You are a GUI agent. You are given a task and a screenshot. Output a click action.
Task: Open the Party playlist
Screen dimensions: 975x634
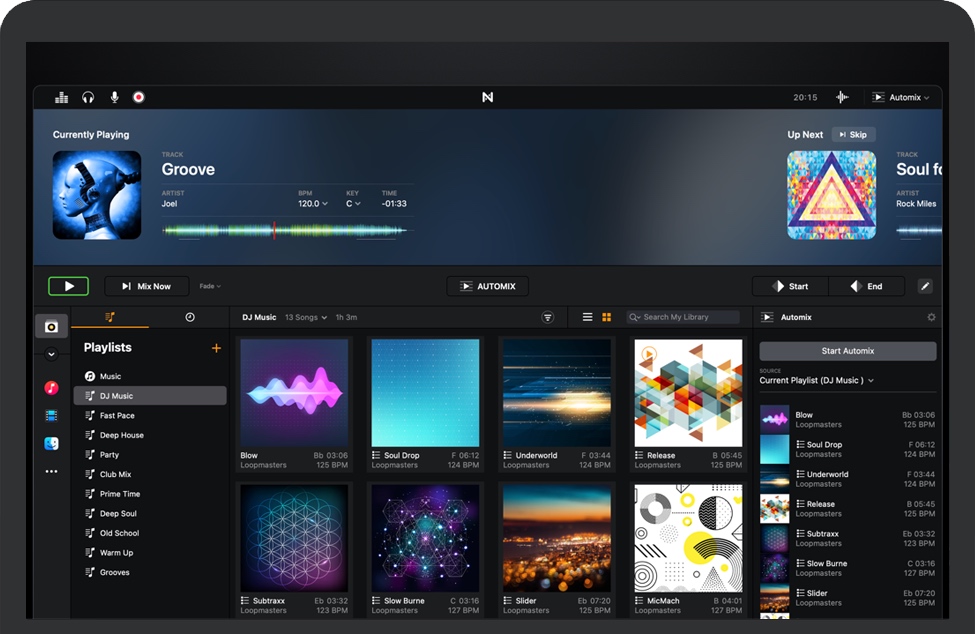149,455
